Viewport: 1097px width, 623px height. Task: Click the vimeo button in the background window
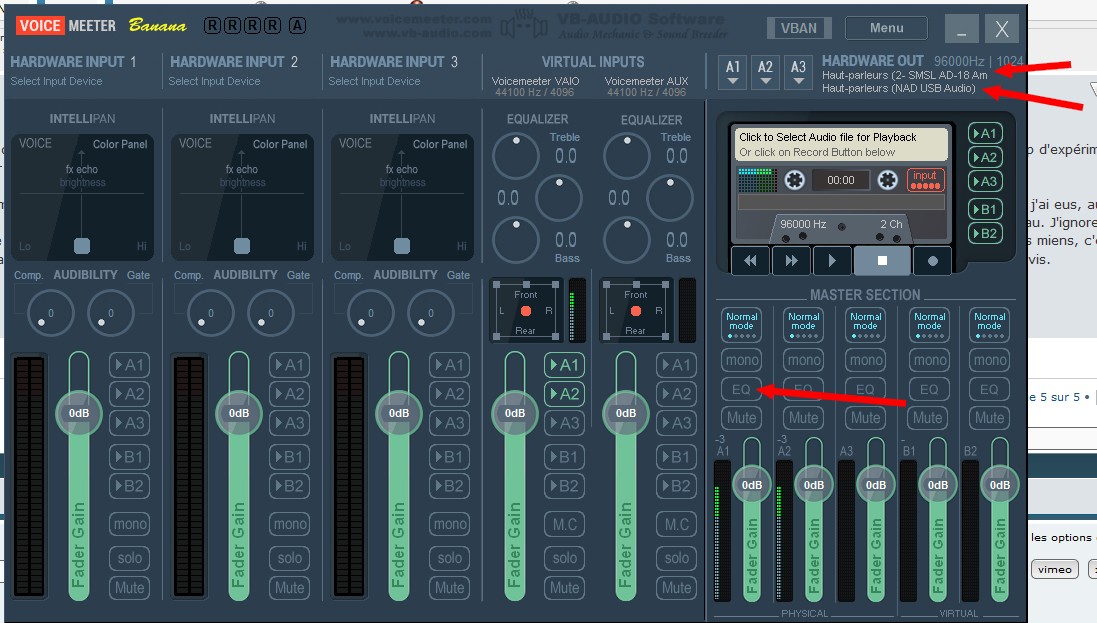pos(1054,569)
